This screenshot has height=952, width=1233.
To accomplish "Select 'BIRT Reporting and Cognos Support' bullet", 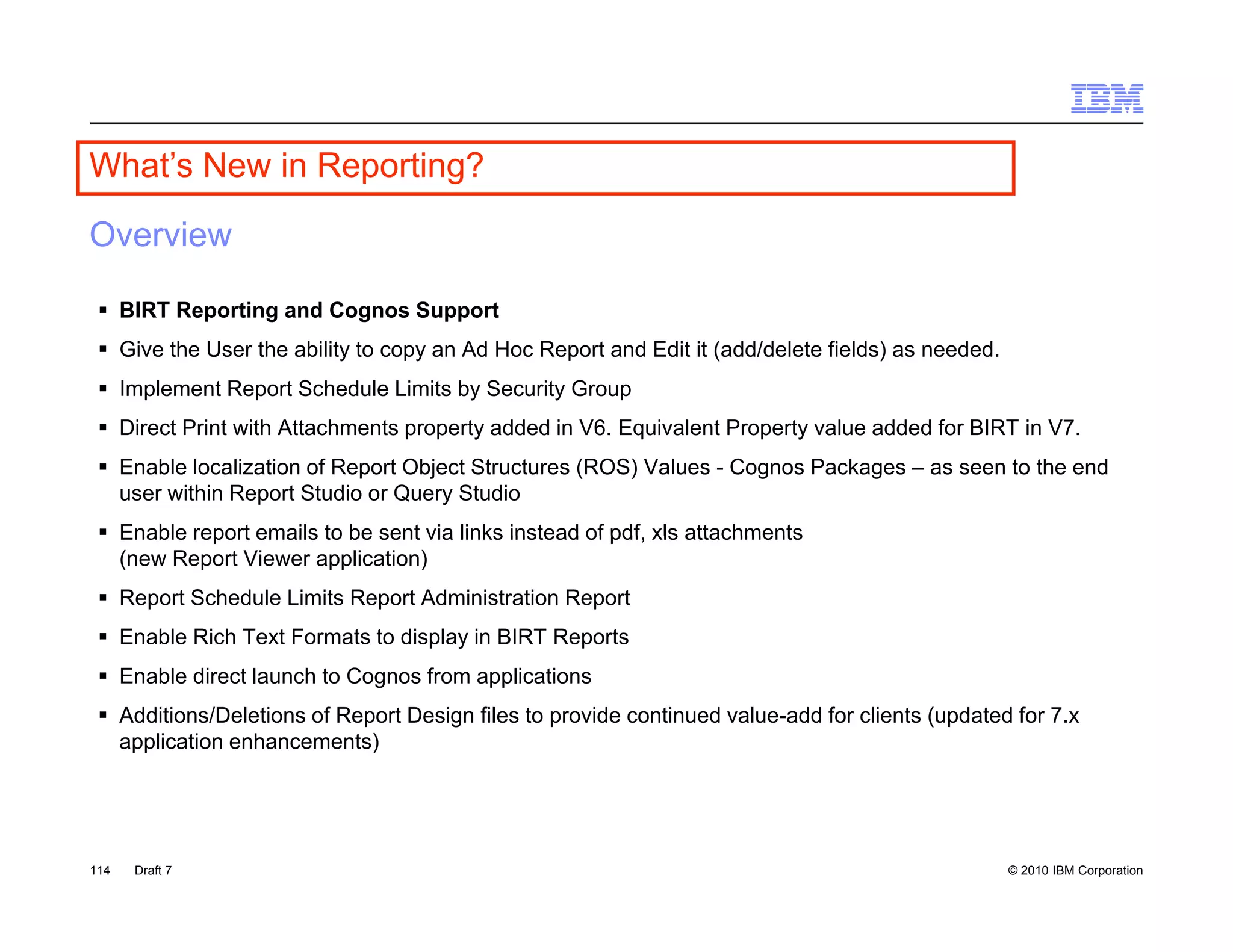I will [x=309, y=311].
